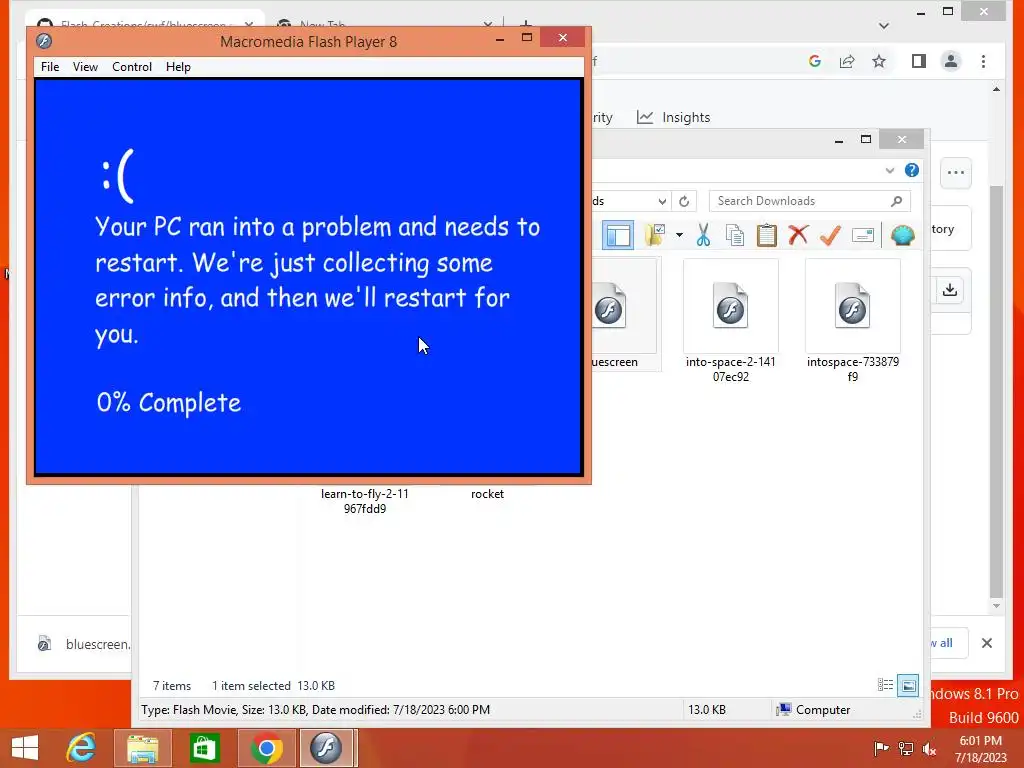Click the Insights tab in Chrome
The image size is (1024, 768).
673,117
